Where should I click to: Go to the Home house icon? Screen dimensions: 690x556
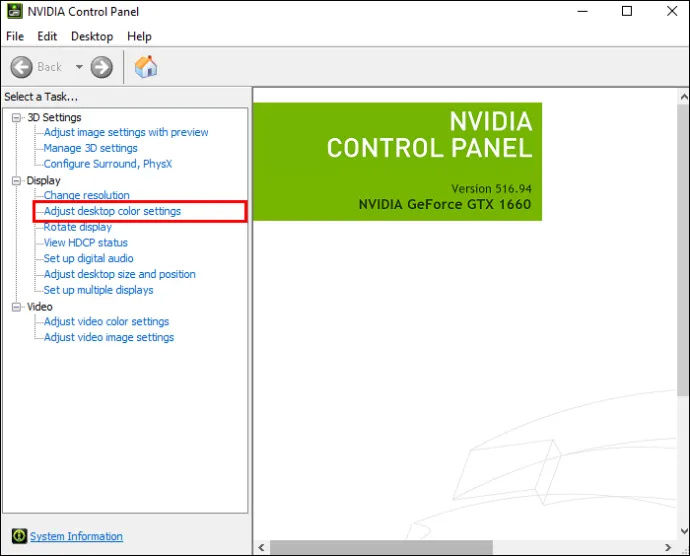(146, 67)
